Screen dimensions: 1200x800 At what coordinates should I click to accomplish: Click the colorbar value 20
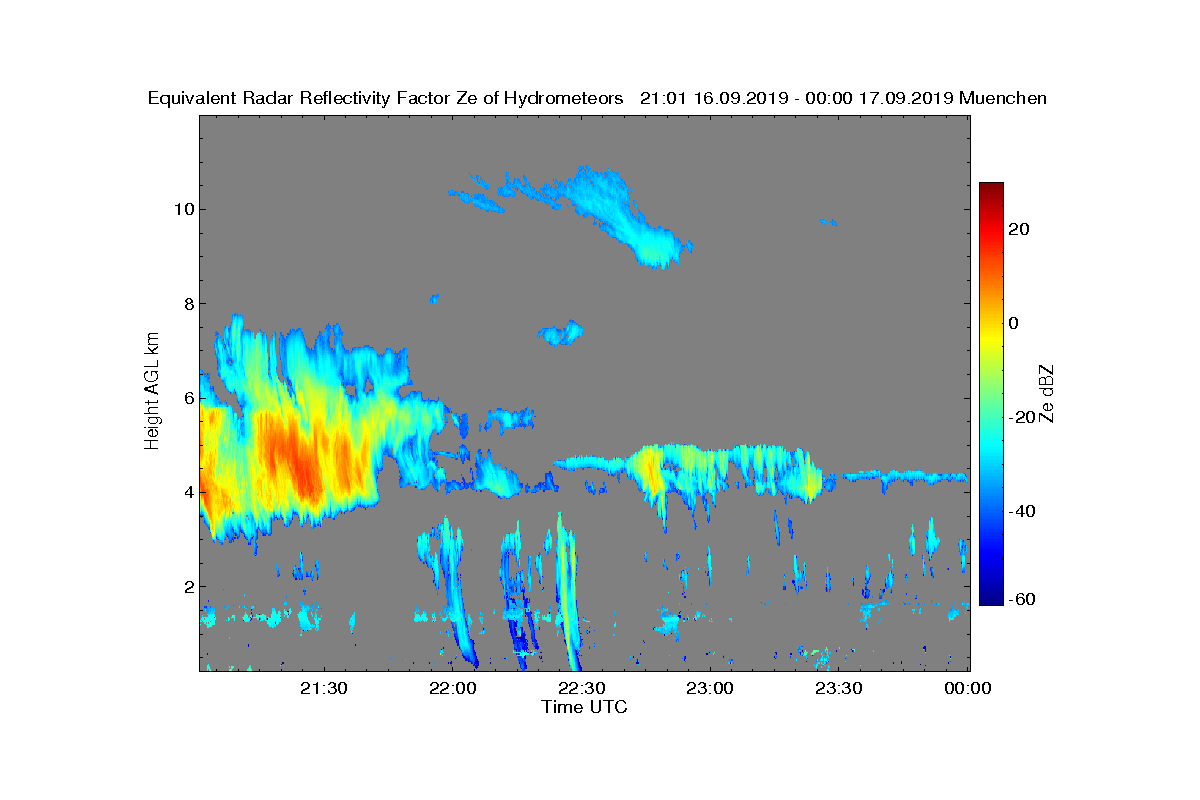point(1020,229)
